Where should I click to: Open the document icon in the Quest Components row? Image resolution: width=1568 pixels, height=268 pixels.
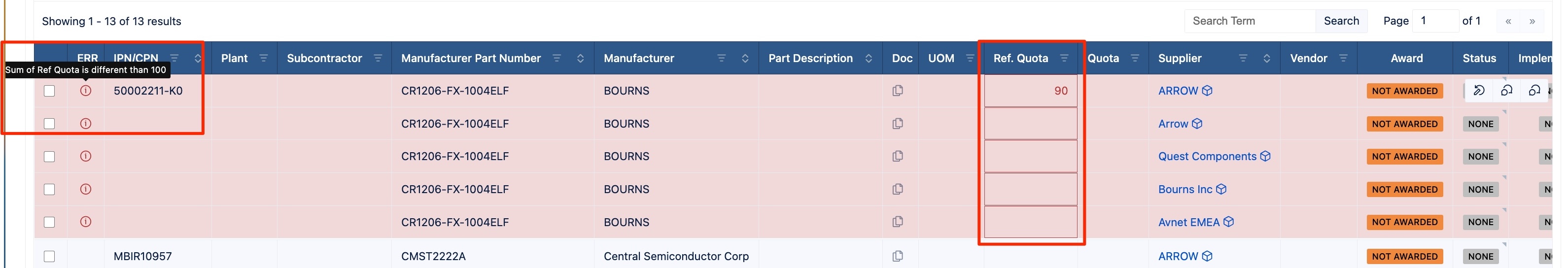[x=897, y=156]
